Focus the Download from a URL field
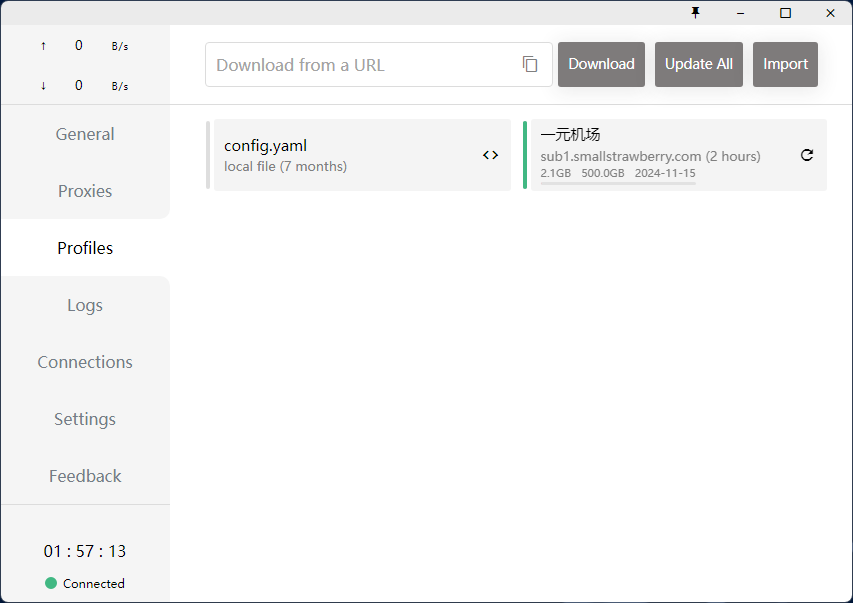 click(362, 65)
